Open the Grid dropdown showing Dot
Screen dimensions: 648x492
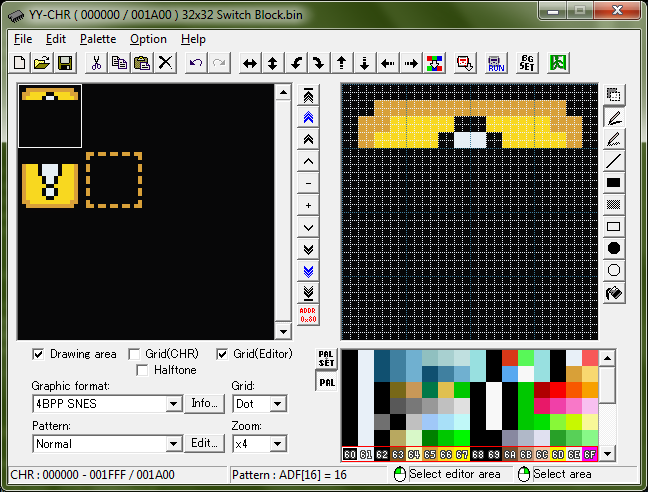click(x=278, y=404)
